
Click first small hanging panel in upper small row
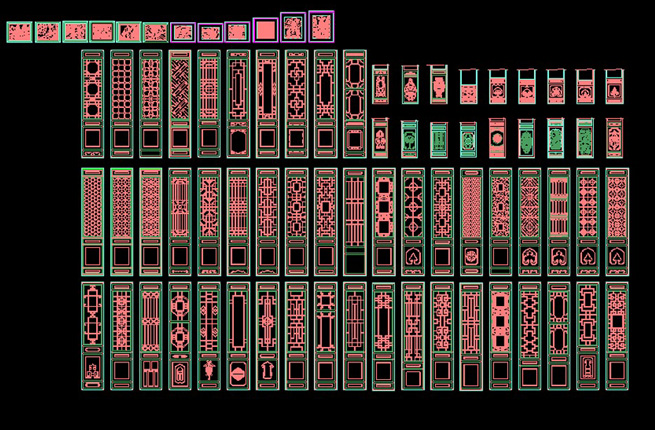381,85
